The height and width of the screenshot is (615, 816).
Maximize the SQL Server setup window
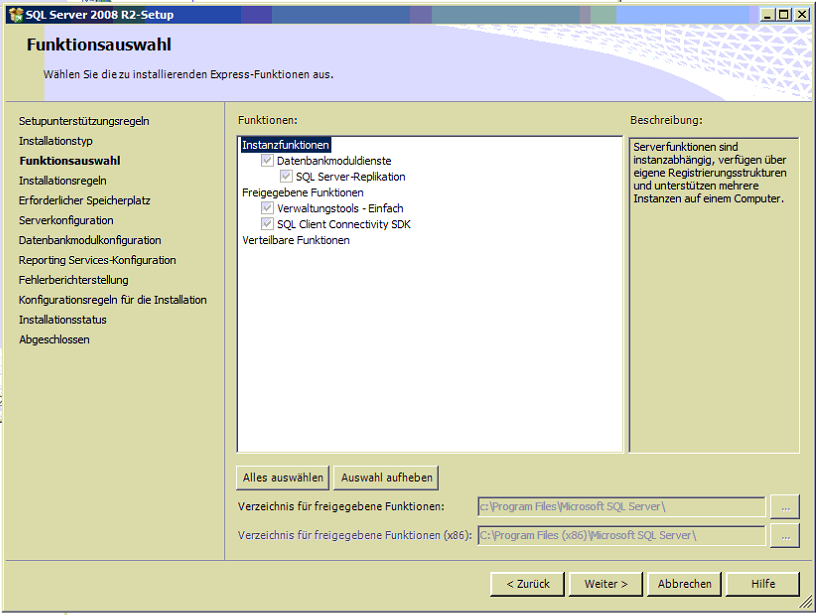pyautogui.click(x=784, y=15)
